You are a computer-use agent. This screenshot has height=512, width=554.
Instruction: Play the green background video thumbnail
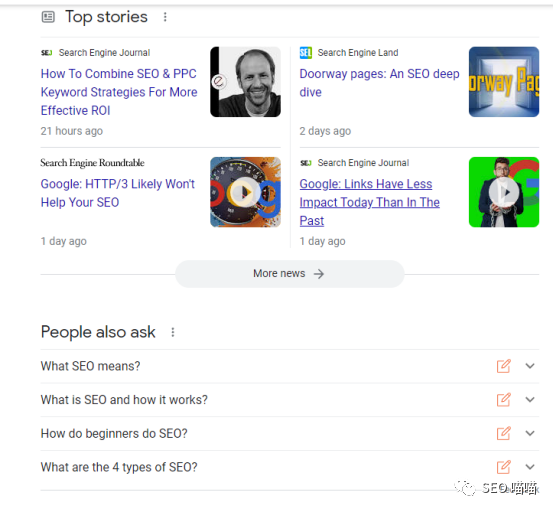[504, 192]
